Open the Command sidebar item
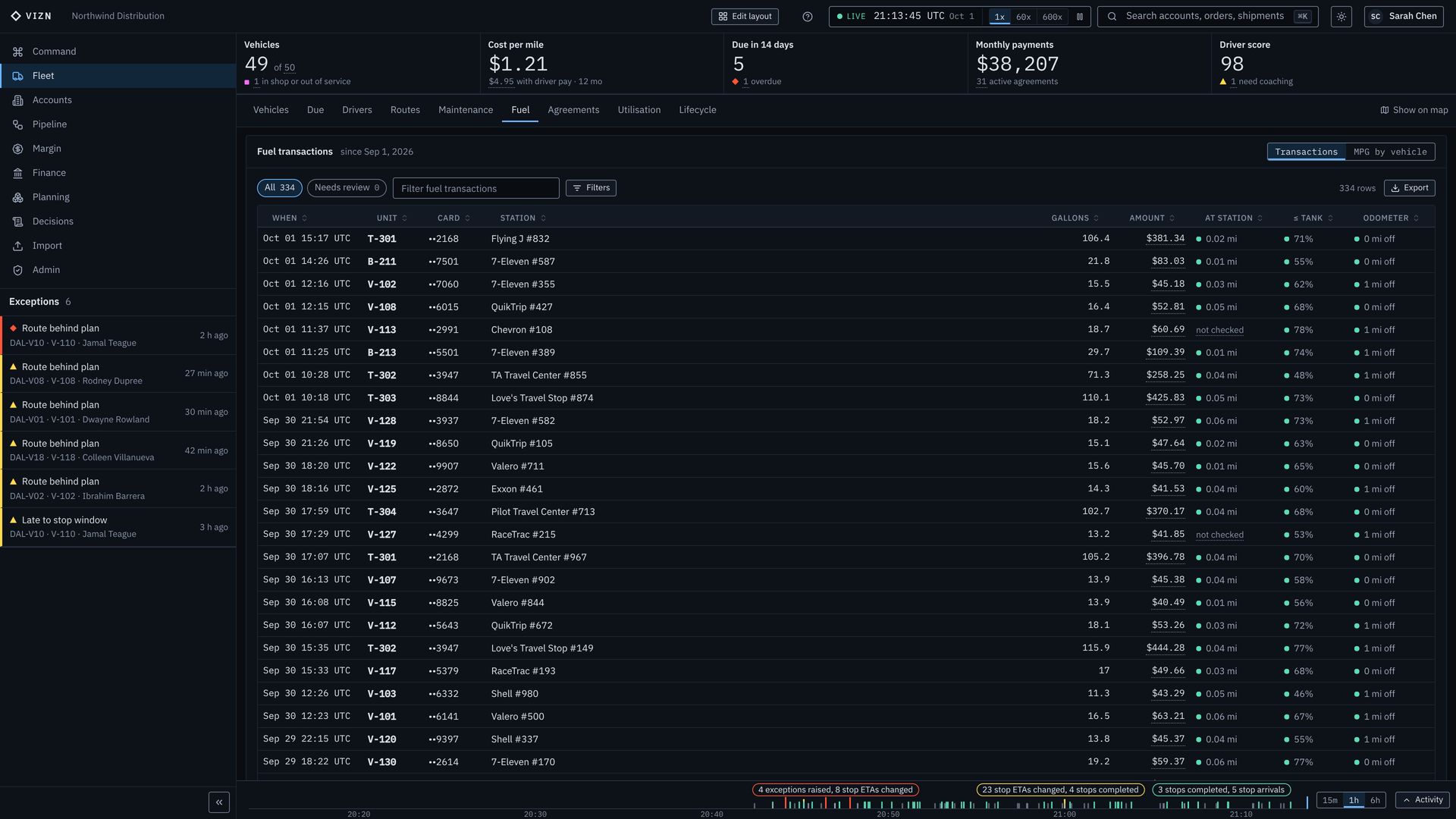The image size is (1456, 819). tap(118, 52)
